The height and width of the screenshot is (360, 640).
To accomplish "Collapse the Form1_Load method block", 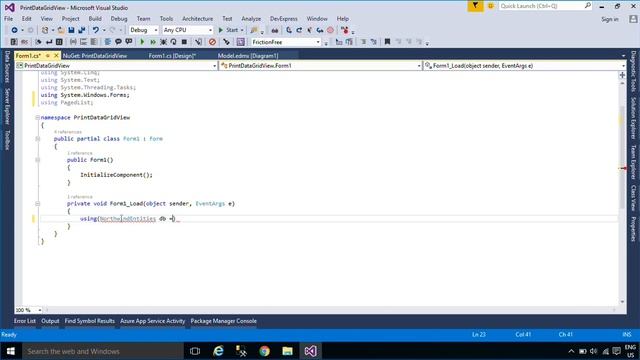I will (37, 203).
